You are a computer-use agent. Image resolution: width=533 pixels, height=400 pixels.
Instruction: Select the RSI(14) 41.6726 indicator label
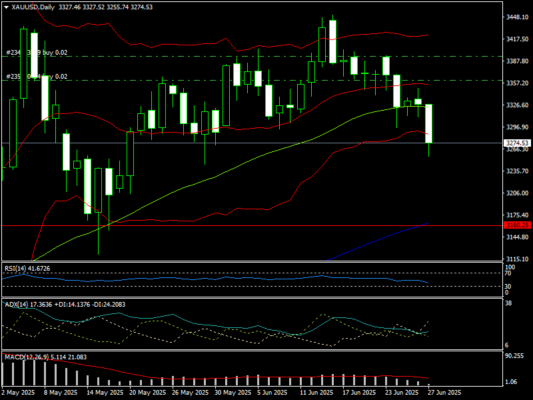coord(27,268)
